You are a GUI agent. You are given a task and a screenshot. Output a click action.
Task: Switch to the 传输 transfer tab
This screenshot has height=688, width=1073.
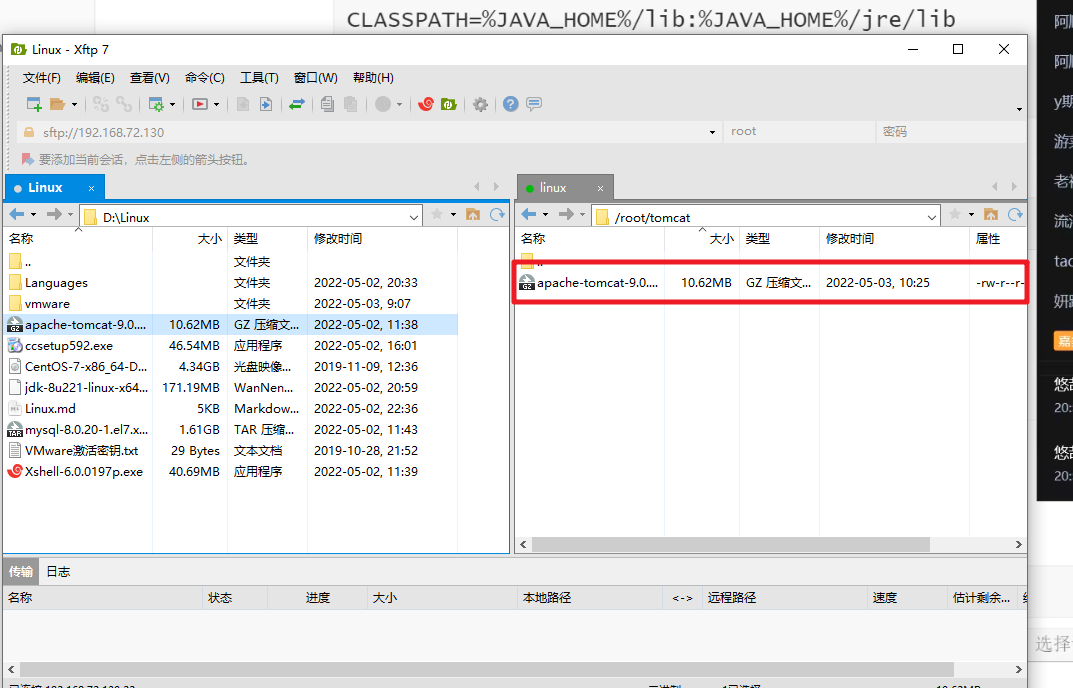click(21, 572)
